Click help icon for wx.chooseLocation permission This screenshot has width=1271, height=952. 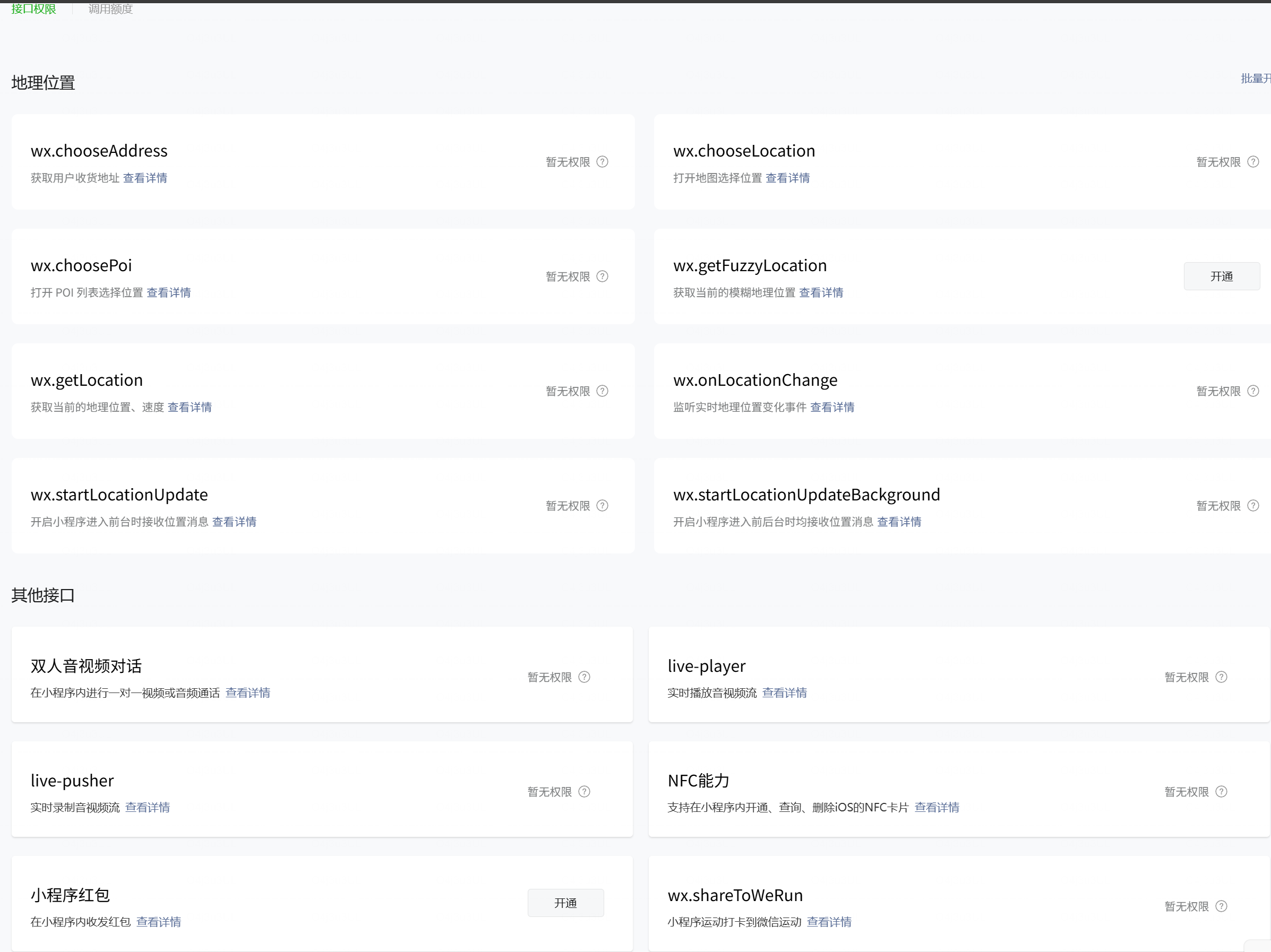pyautogui.click(x=1253, y=162)
